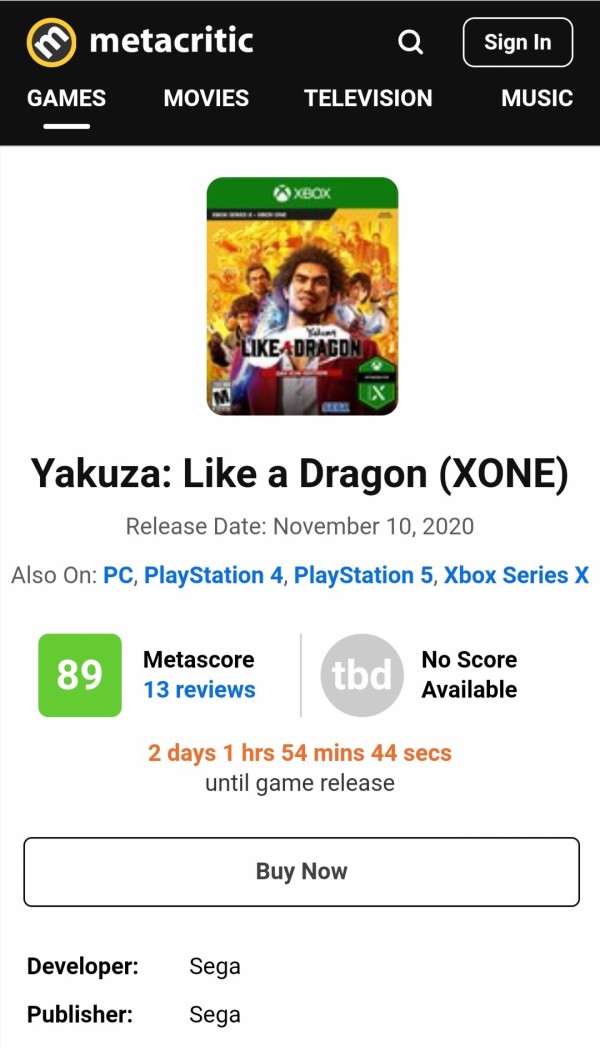Open the Xbox Series X version
The height and width of the screenshot is (1048, 600).
coord(516,576)
